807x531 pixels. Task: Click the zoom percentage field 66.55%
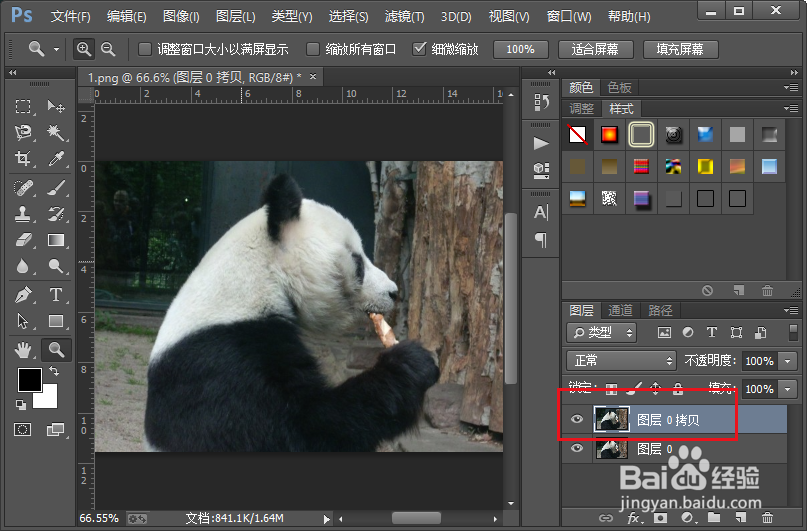pyautogui.click(x=99, y=518)
